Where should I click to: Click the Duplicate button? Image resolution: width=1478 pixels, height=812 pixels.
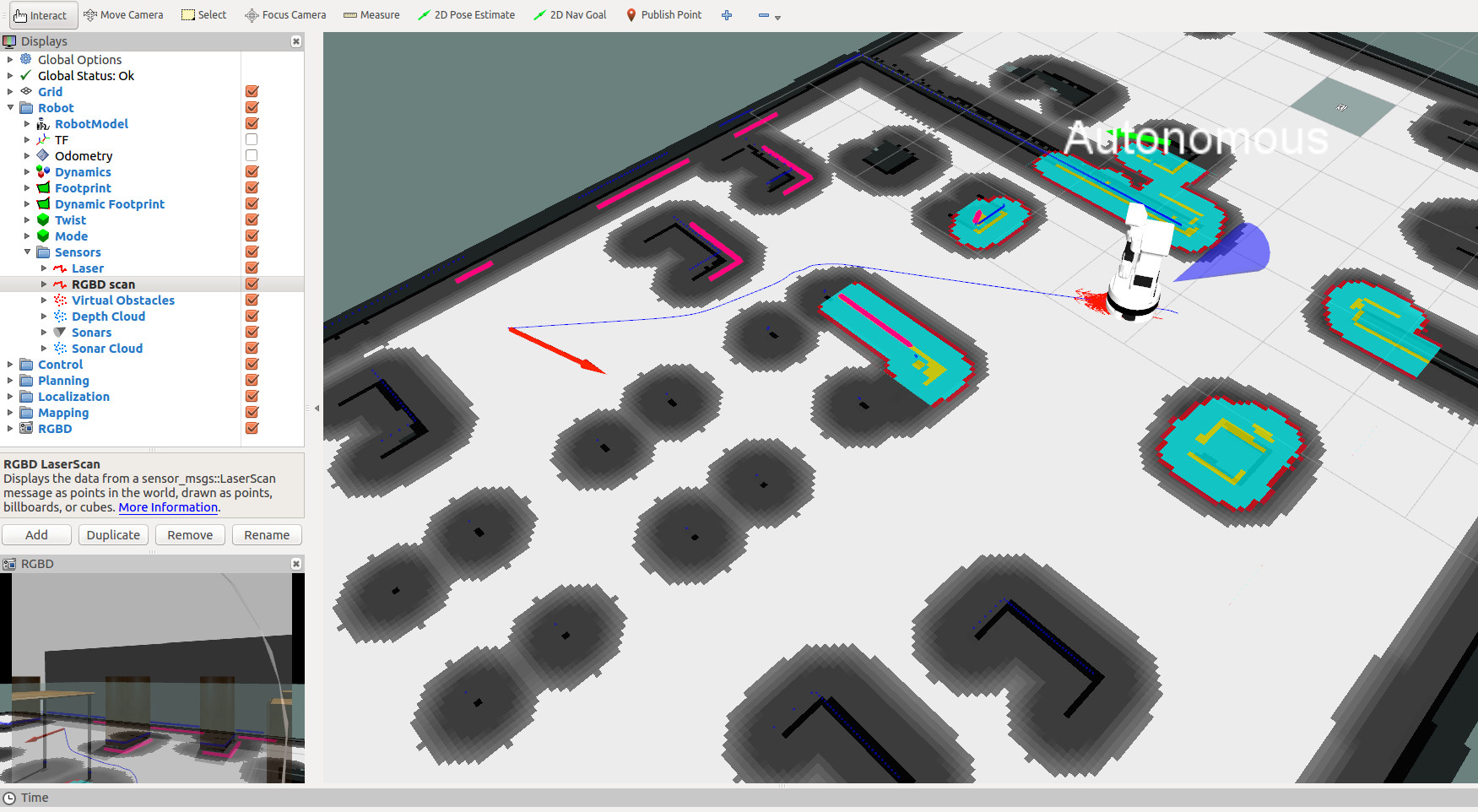(113, 535)
